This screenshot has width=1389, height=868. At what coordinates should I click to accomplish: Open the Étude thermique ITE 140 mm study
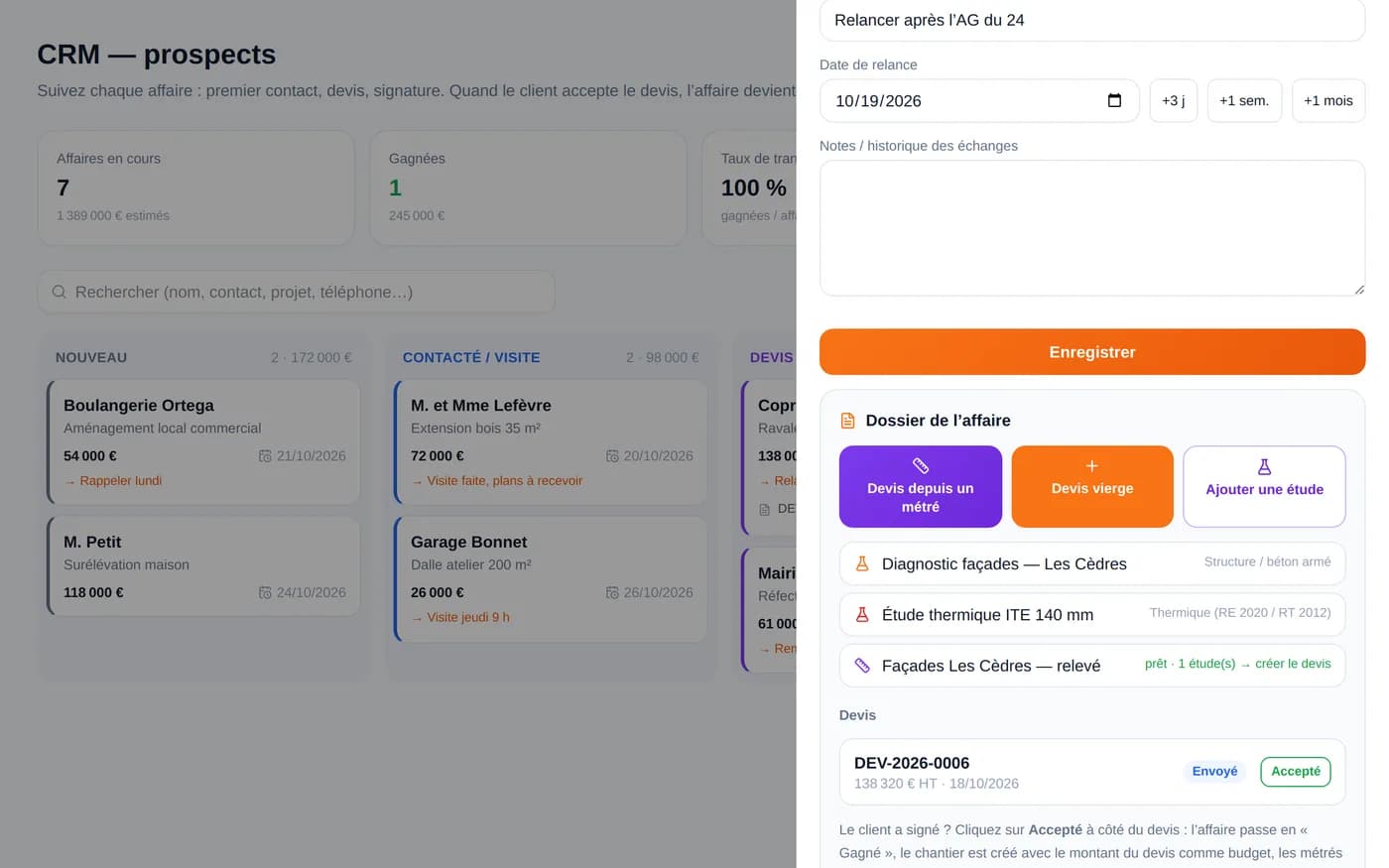tap(1092, 615)
